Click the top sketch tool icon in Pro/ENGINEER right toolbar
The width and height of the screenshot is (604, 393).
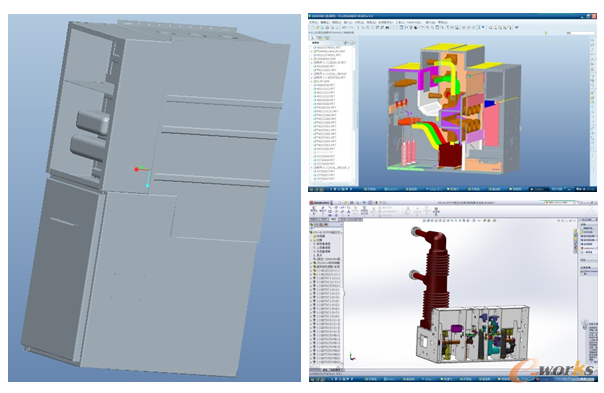click(x=592, y=40)
